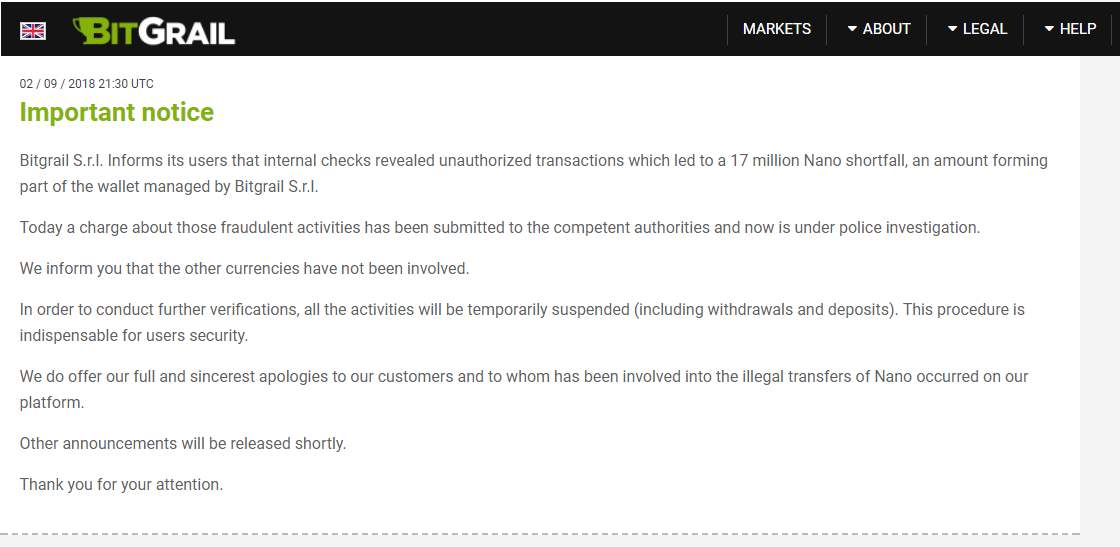Click the 17 million Nano shortfall paragraph
The width and height of the screenshot is (1120, 547).
(x=534, y=174)
